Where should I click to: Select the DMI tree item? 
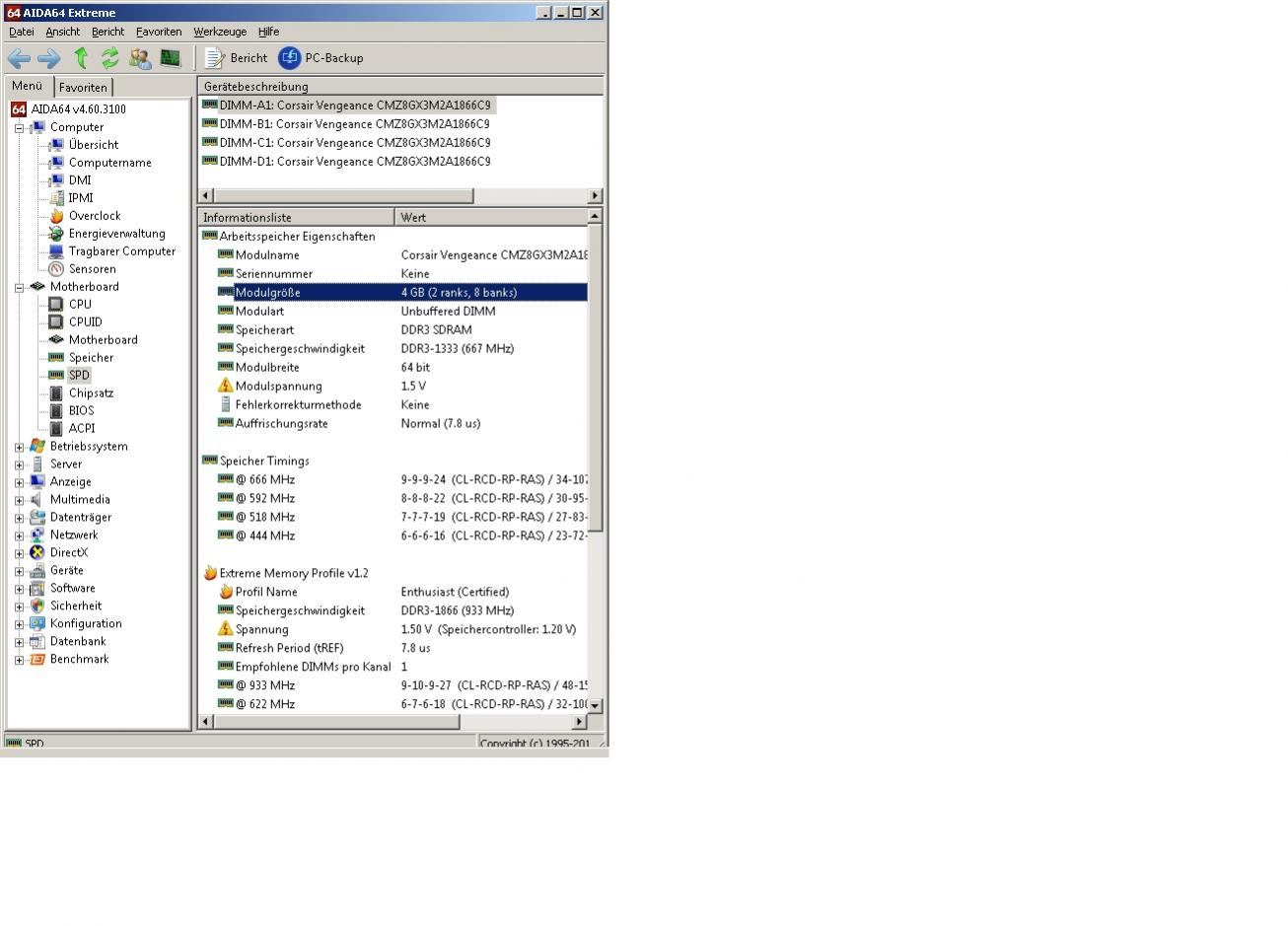tap(80, 180)
